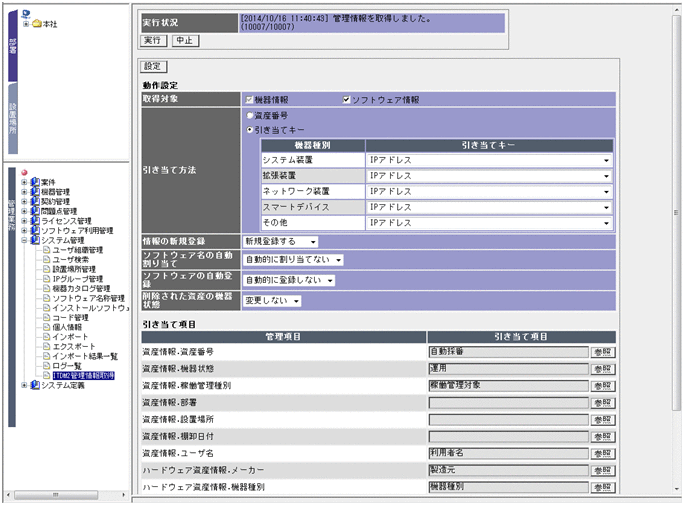Image resolution: width=685 pixels, height=507 pixels.
Task: Open the 新規登録する dropdown
Action: 280,241
